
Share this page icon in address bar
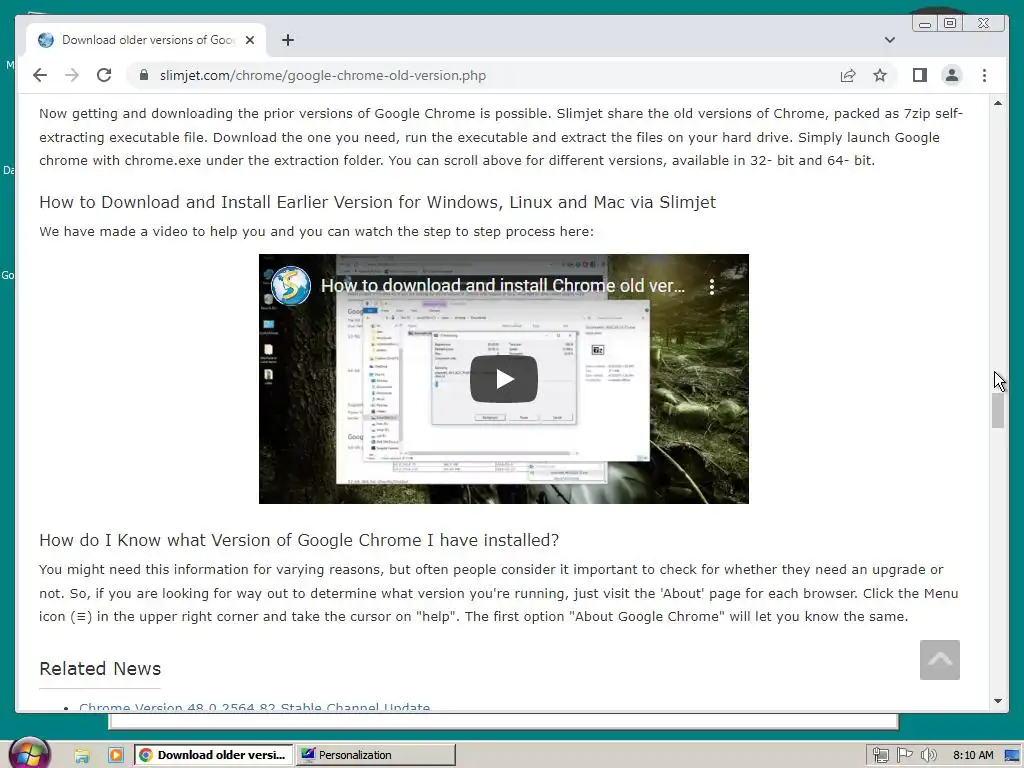coord(848,75)
